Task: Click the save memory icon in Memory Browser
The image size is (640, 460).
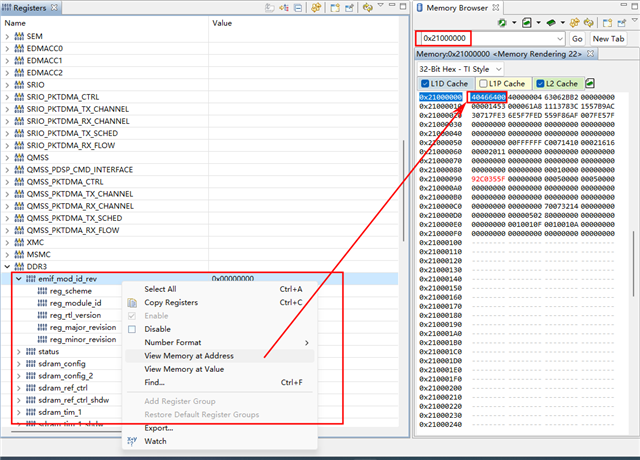Action: (527, 23)
